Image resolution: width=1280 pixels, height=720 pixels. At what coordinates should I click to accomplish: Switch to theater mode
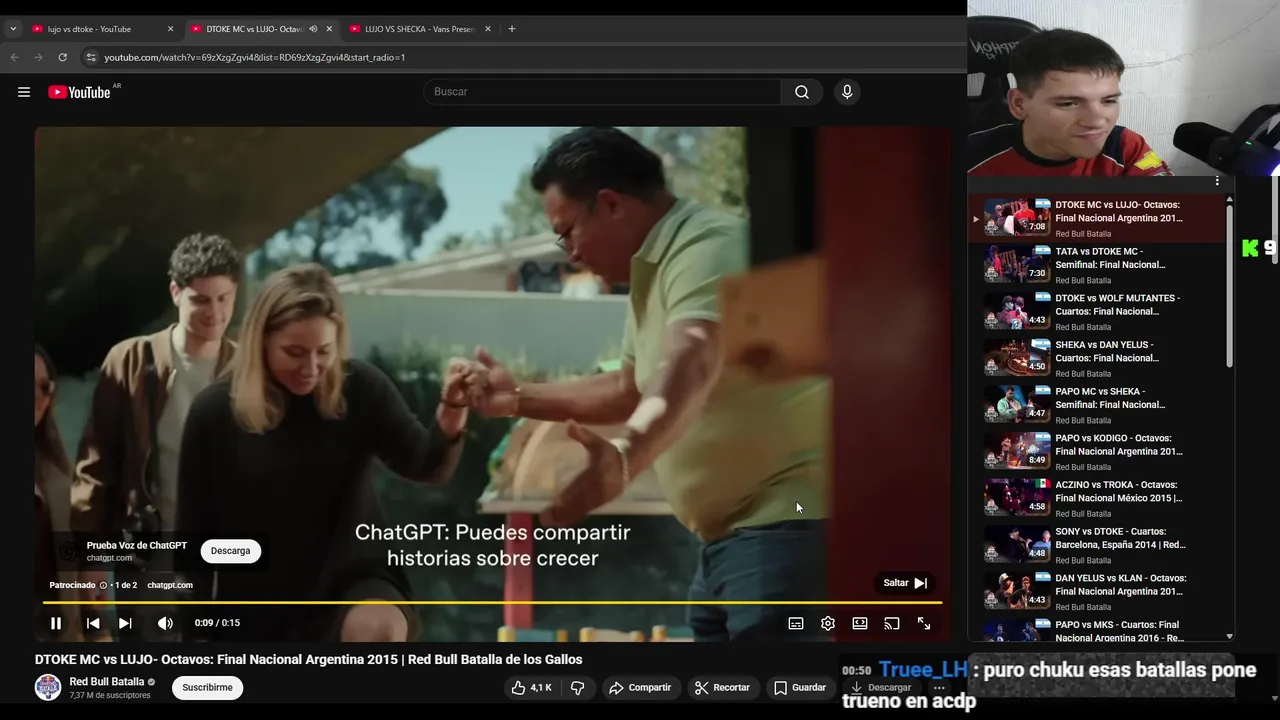[860, 623]
